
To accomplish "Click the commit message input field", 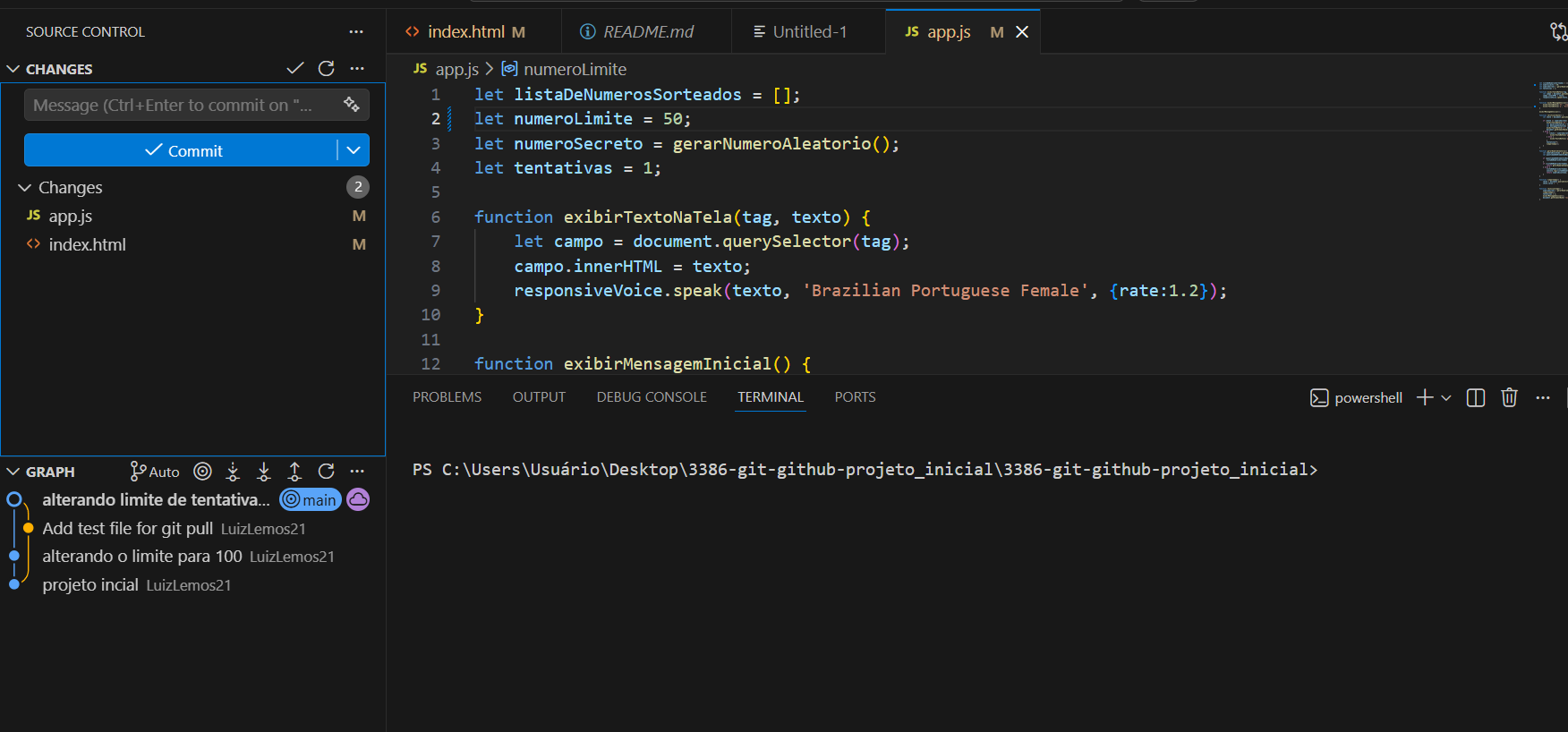I will click(179, 106).
